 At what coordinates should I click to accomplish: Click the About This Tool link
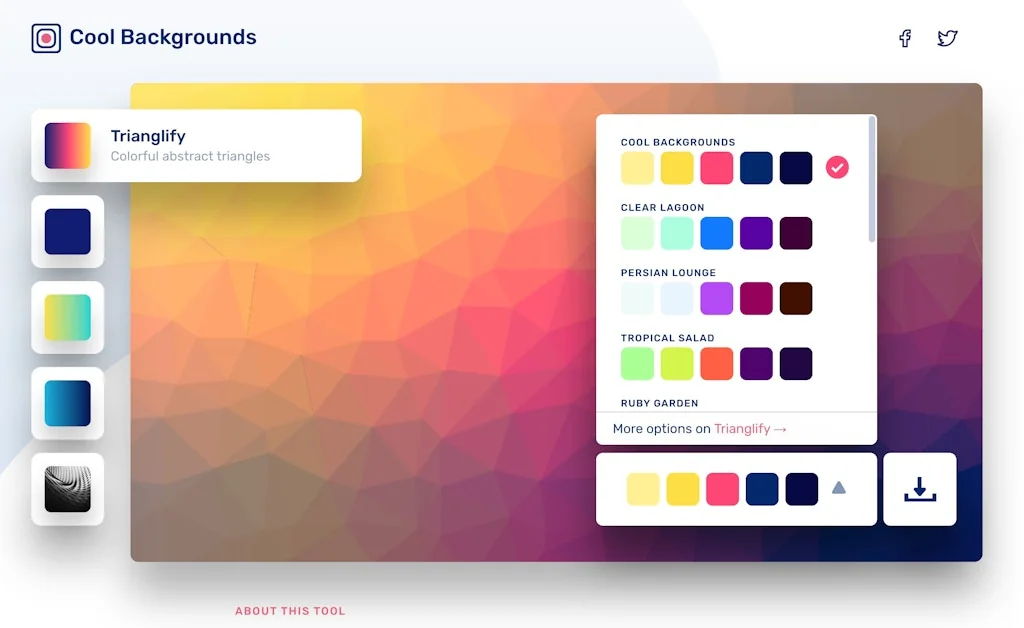click(290, 610)
